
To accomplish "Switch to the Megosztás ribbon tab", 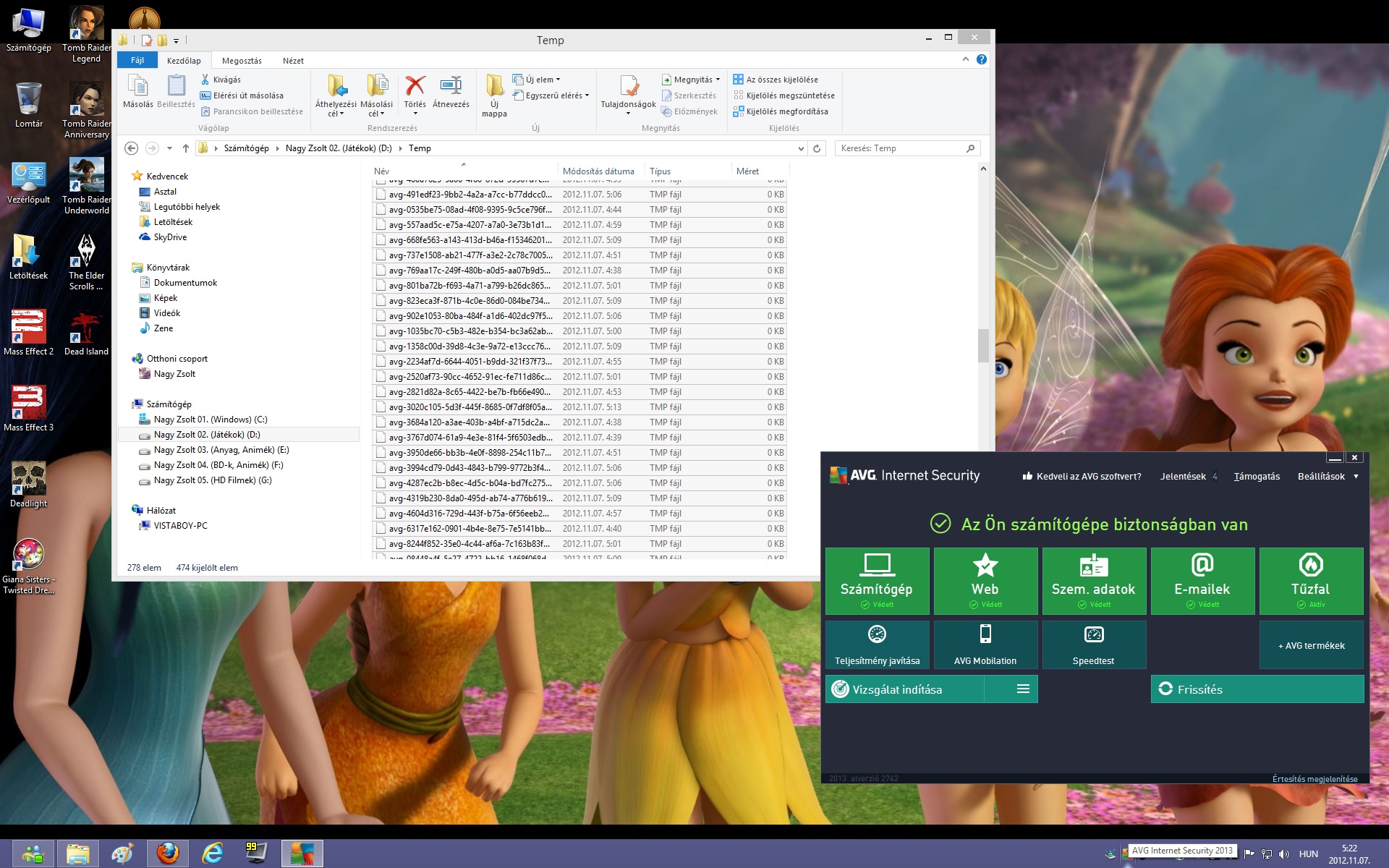I will (x=242, y=61).
